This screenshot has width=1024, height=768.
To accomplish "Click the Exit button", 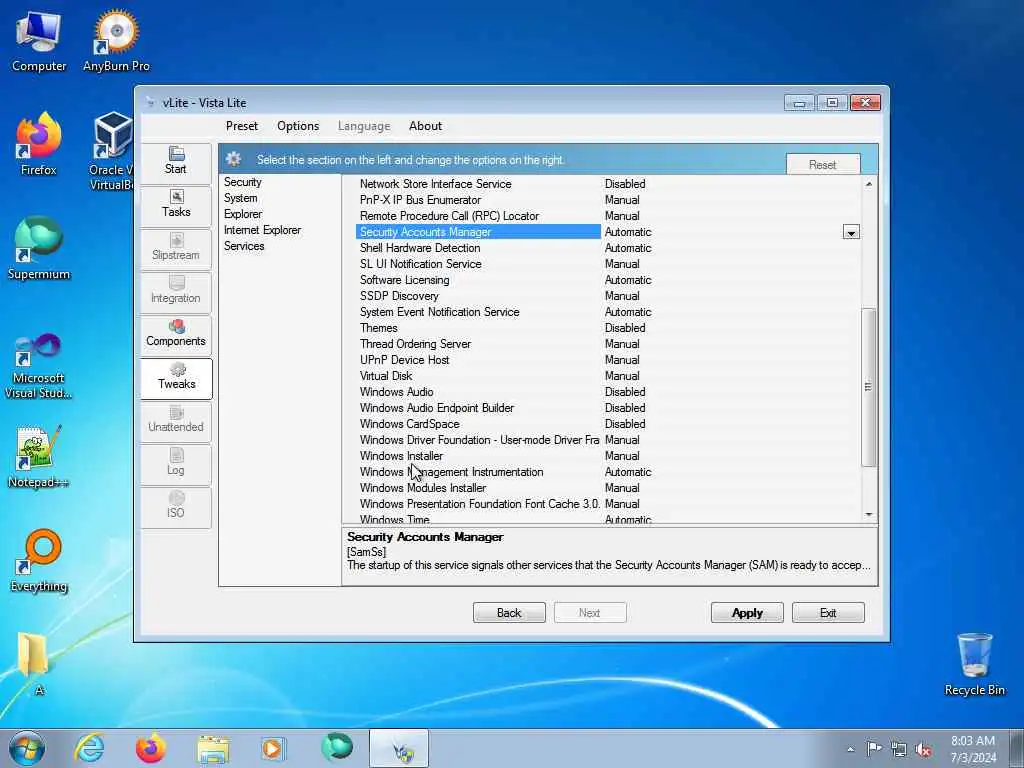I will pos(828,613).
